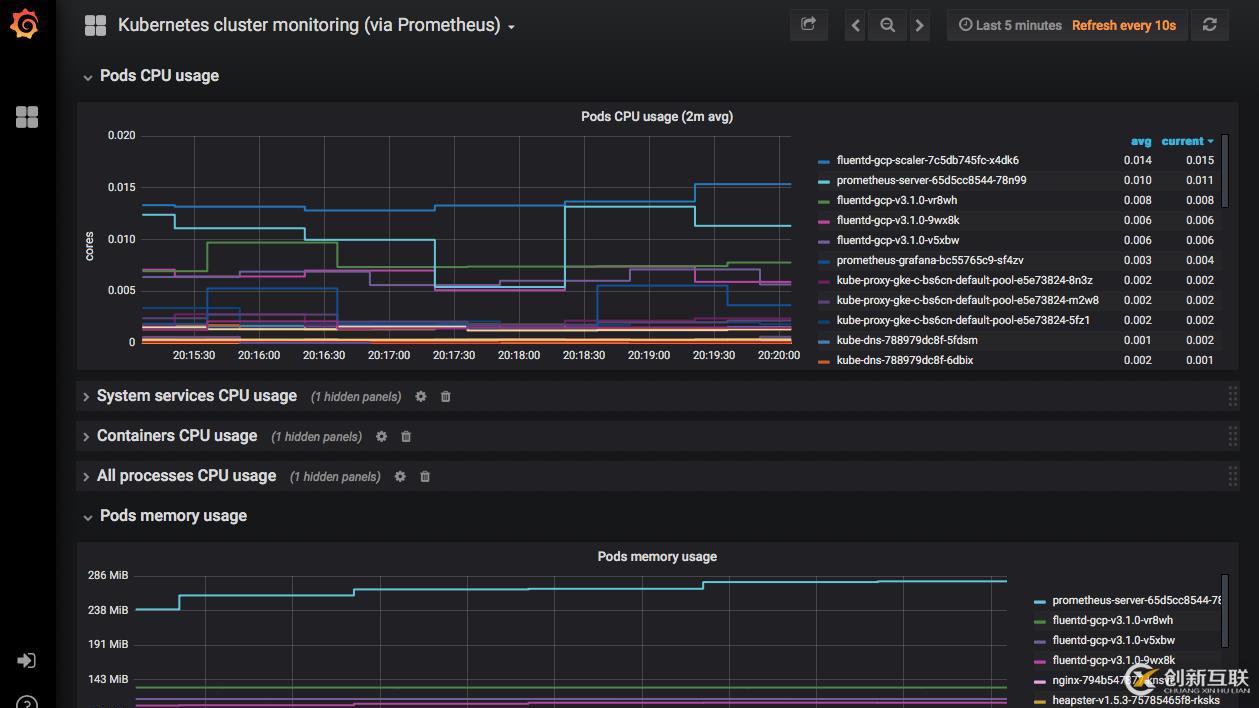Collapse the Pods CPU usage row

158,76
